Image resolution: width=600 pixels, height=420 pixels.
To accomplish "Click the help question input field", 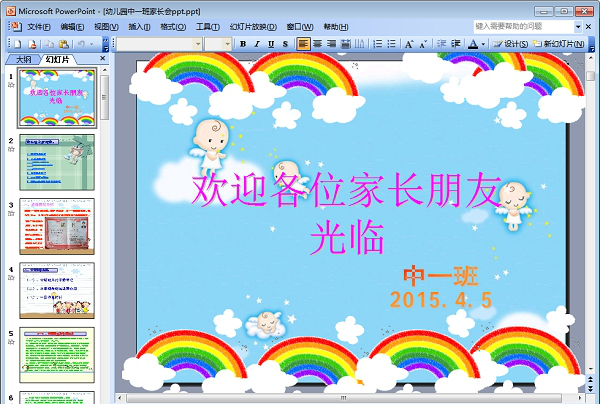I will click(x=524, y=26).
